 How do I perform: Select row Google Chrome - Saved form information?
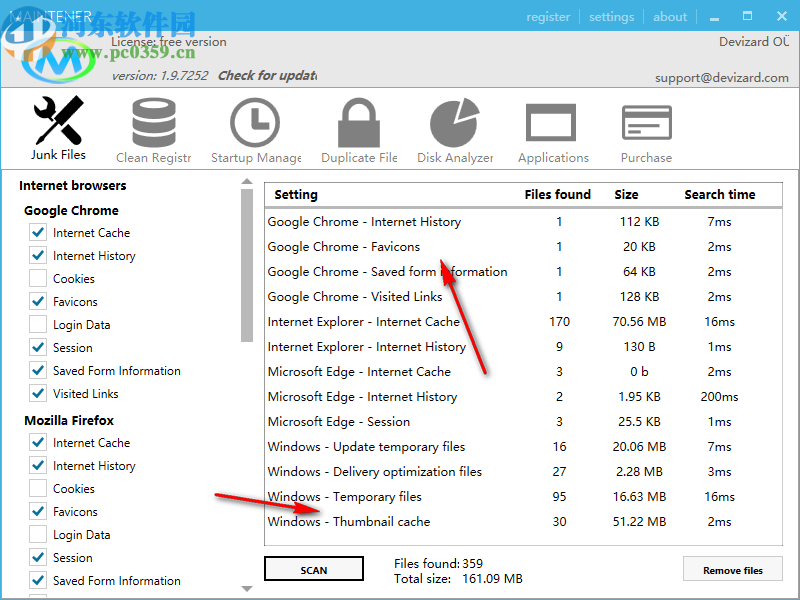523,272
